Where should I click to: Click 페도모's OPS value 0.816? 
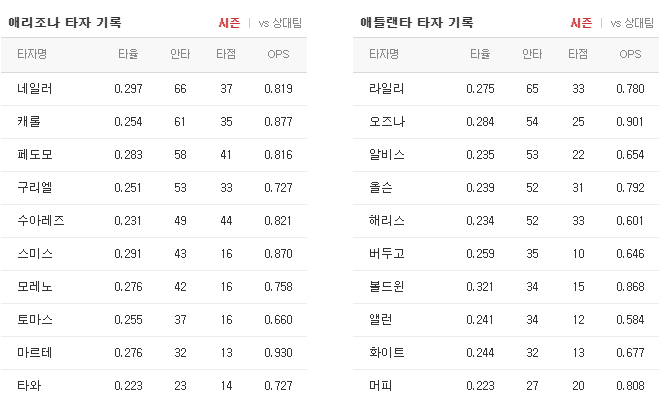pos(278,155)
